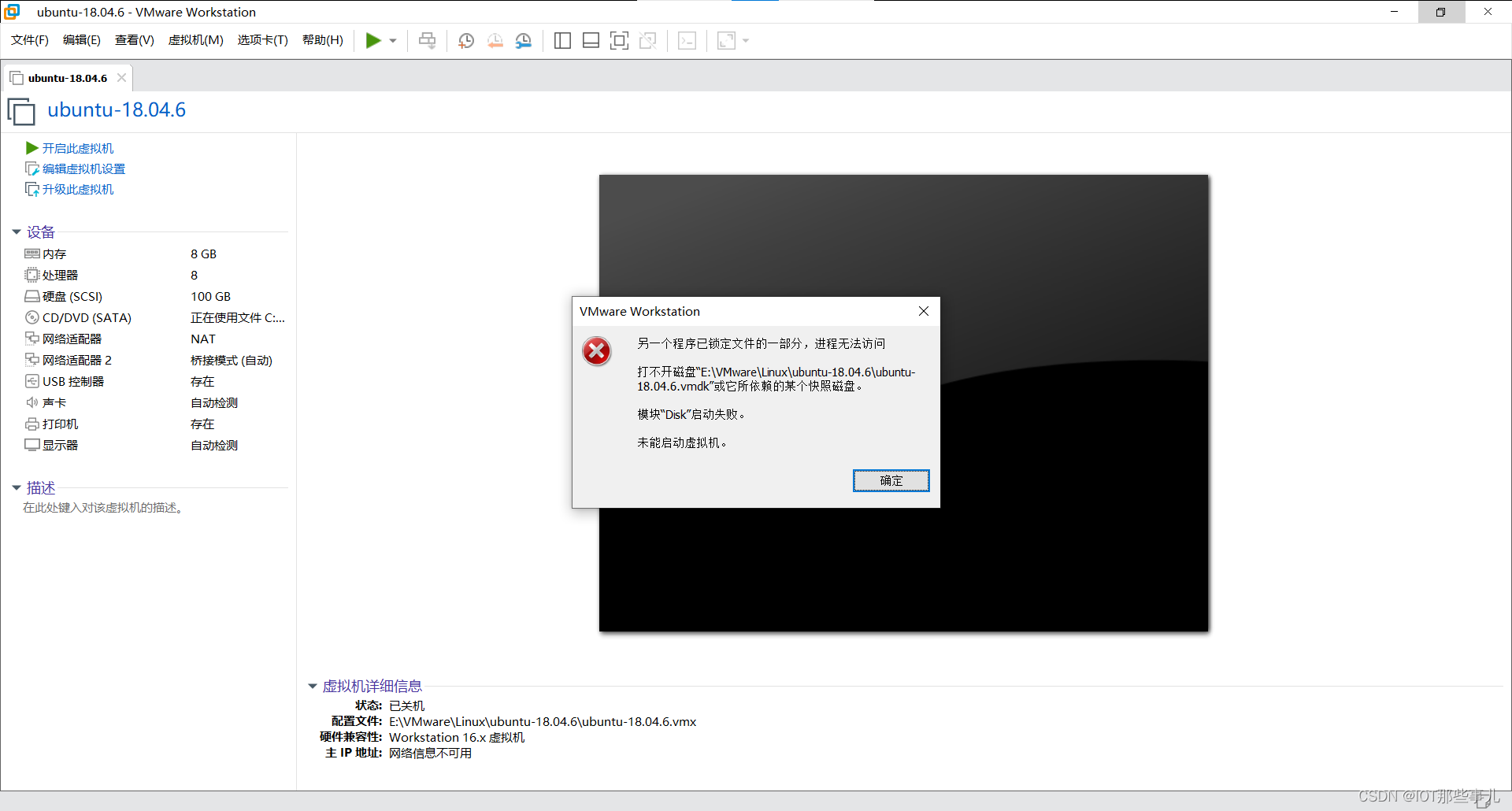Click the disc icon beside CD/DVD

click(x=32, y=317)
